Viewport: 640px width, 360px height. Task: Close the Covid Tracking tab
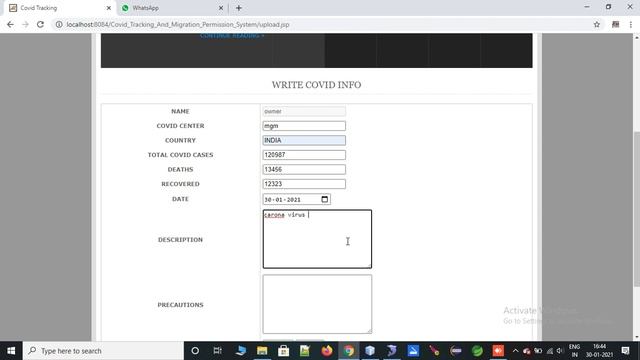coord(109,8)
